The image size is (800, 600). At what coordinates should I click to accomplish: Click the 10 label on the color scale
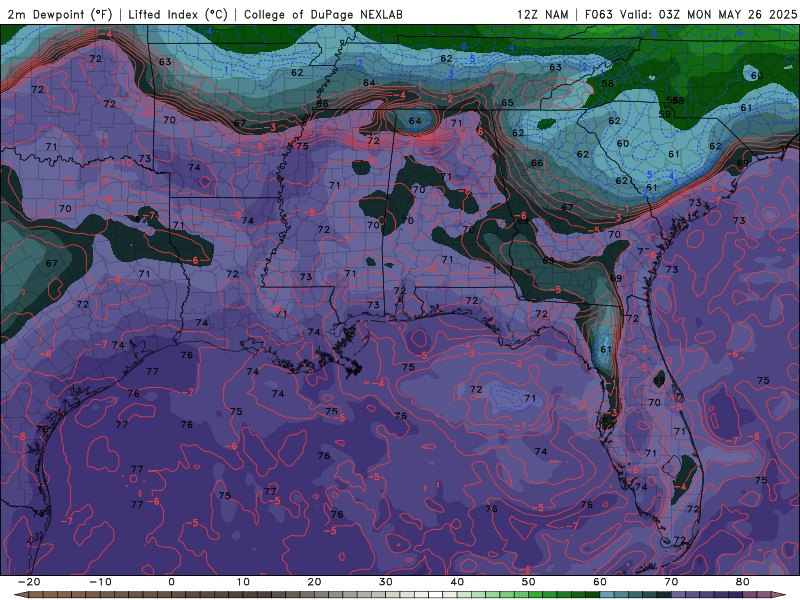click(x=243, y=582)
